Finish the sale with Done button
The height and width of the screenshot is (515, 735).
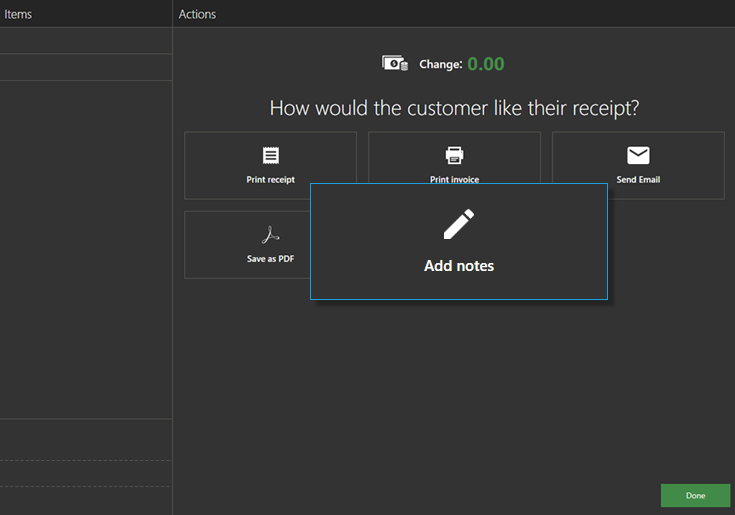(x=695, y=495)
